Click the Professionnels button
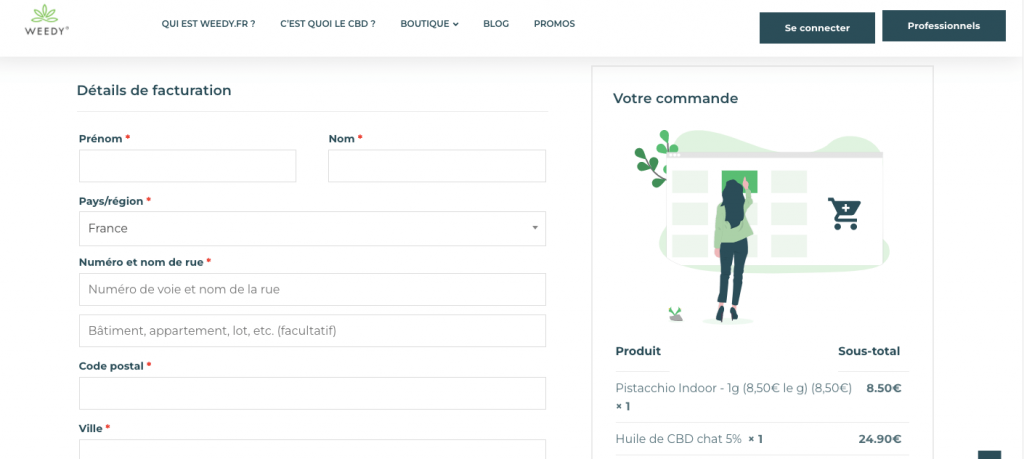Screen dimensions: 1024x459 click(944, 26)
